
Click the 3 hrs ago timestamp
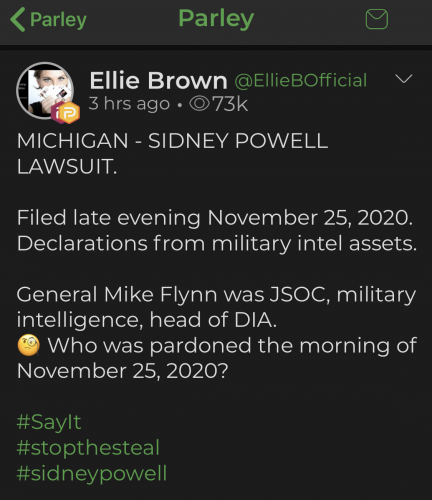[x=129, y=104]
